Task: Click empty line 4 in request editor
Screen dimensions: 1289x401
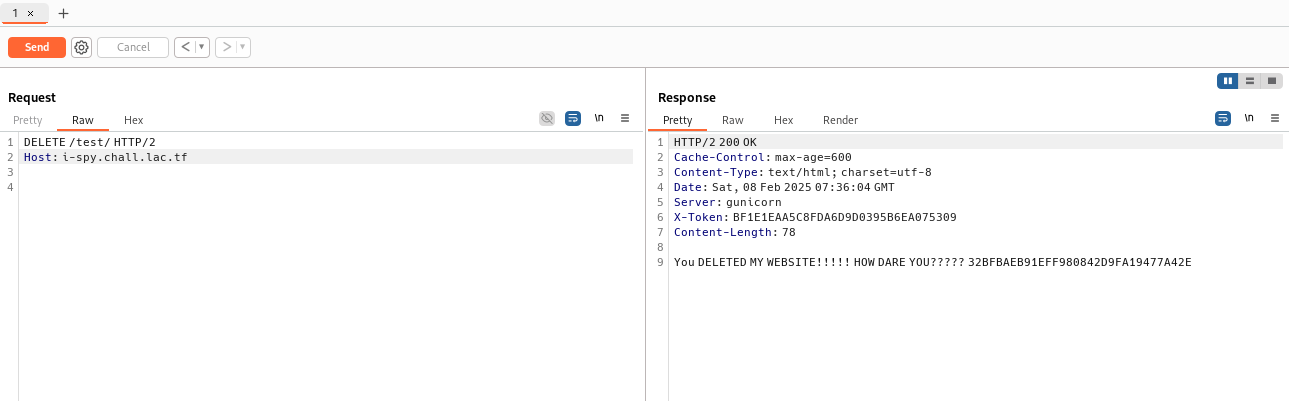Action: pyautogui.click(x=326, y=187)
